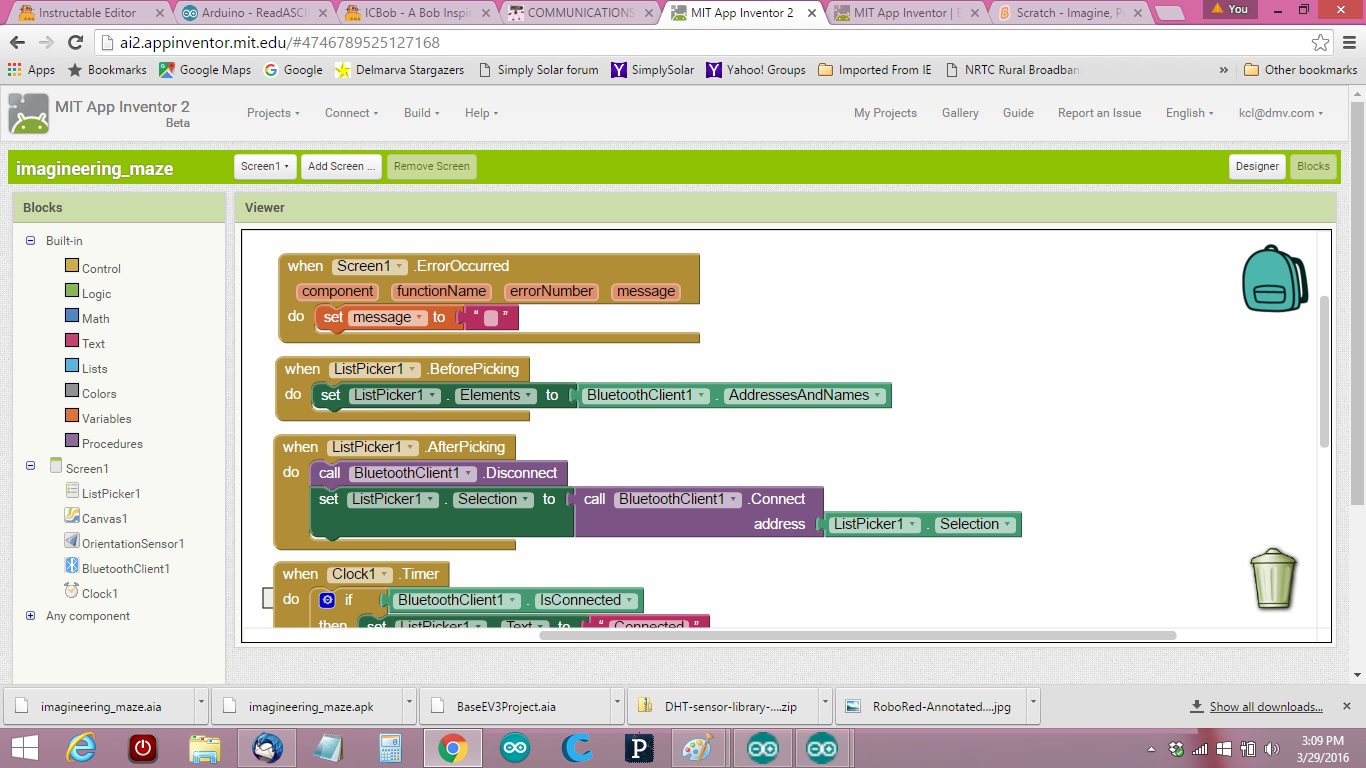Collapse the Built-in blocks group
Screen dimensions: 1366x768
click(x=30, y=241)
